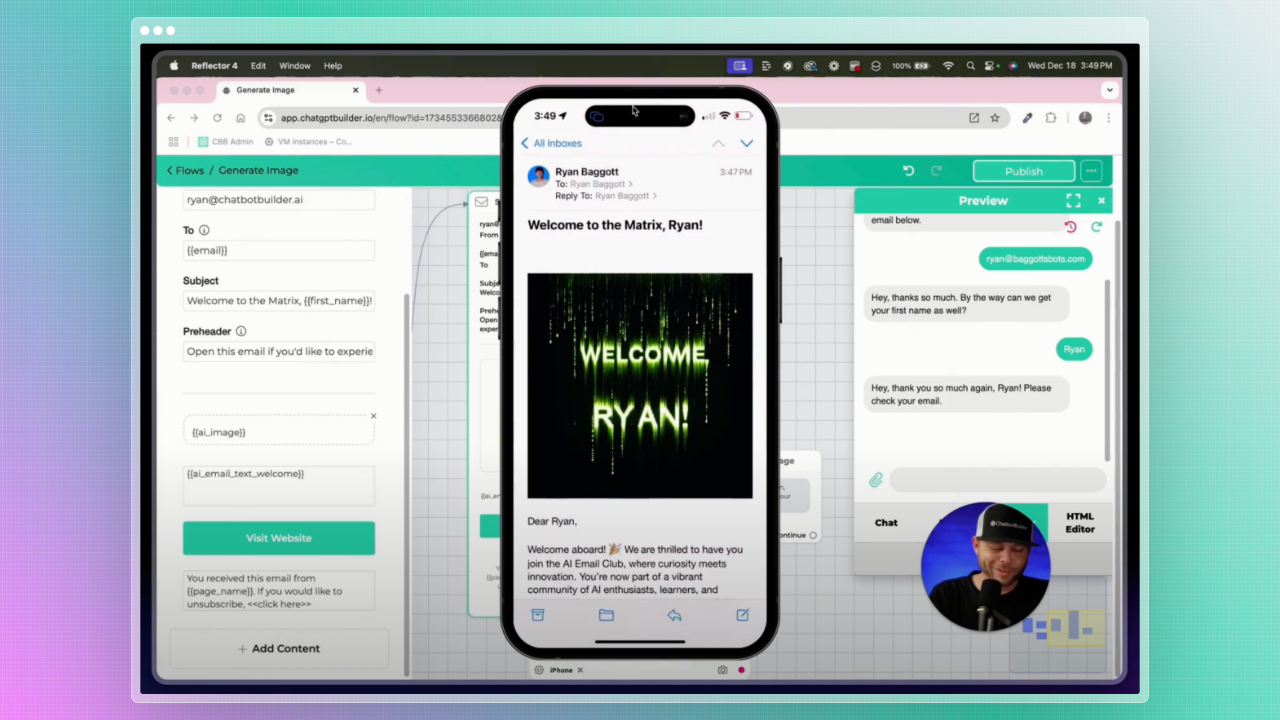Click the move-to-folder icon in iPhone Mail
Image resolution: width=1280 pixels, height=720 pixels.
click(606, 615)
